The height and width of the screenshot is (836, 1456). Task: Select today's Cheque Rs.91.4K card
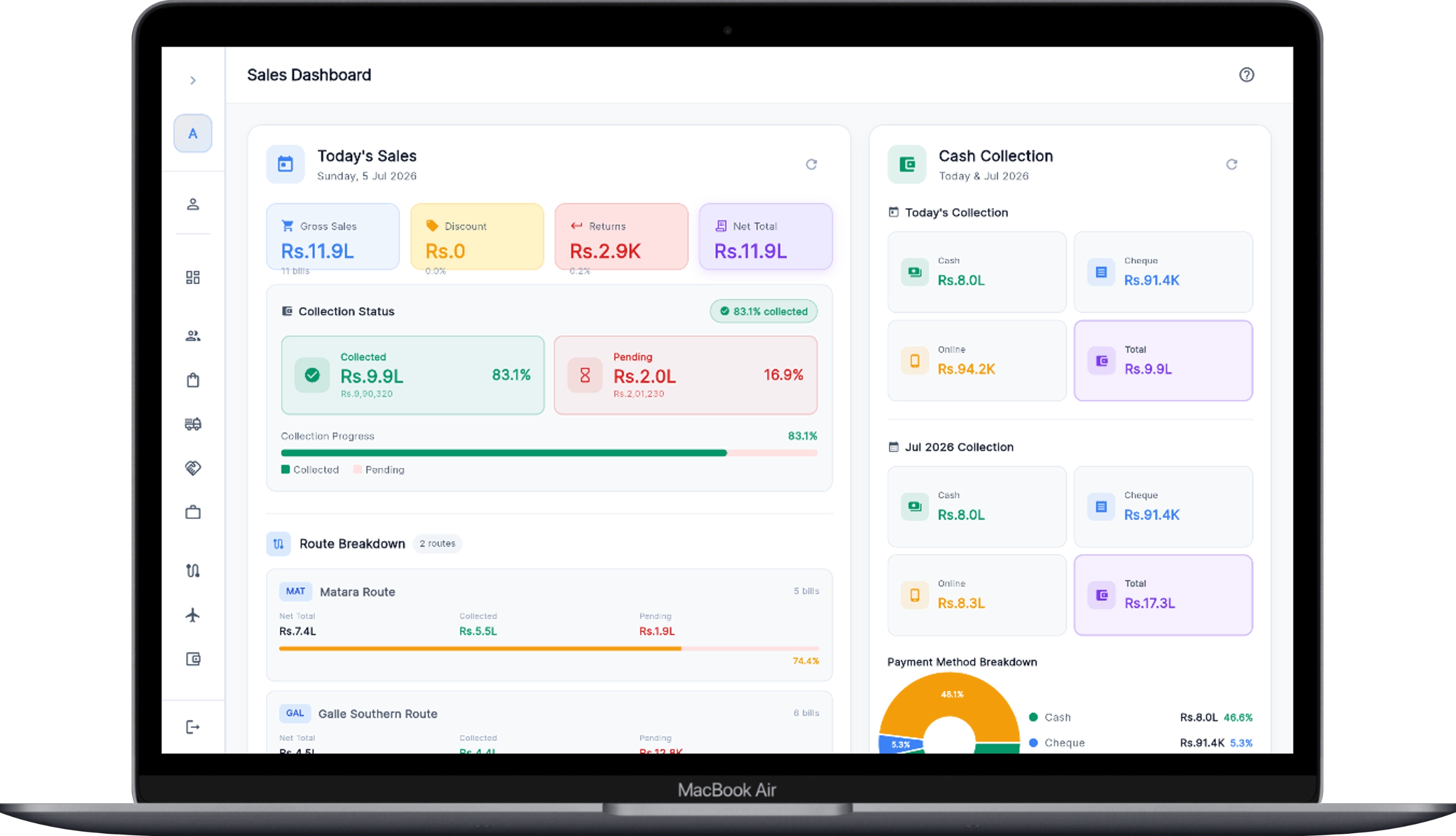(x=1163, y=272)
